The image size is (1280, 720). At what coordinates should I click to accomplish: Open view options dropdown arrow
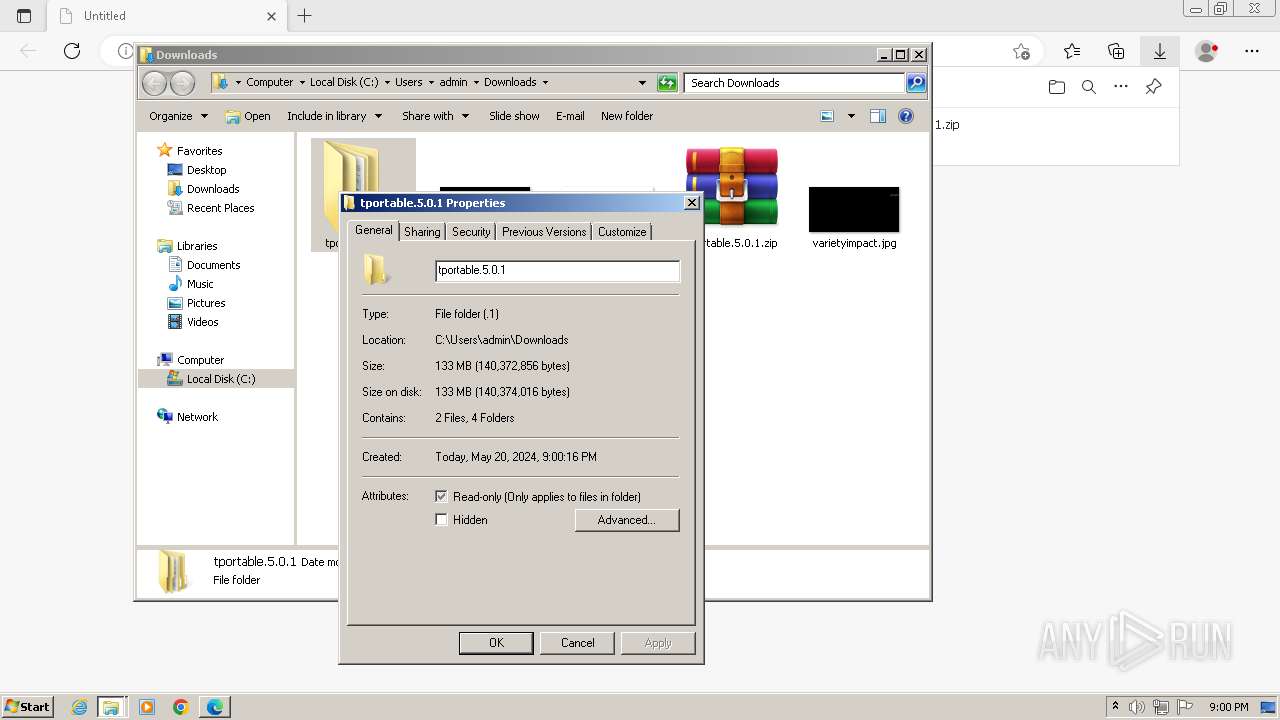tap(851, 116)
